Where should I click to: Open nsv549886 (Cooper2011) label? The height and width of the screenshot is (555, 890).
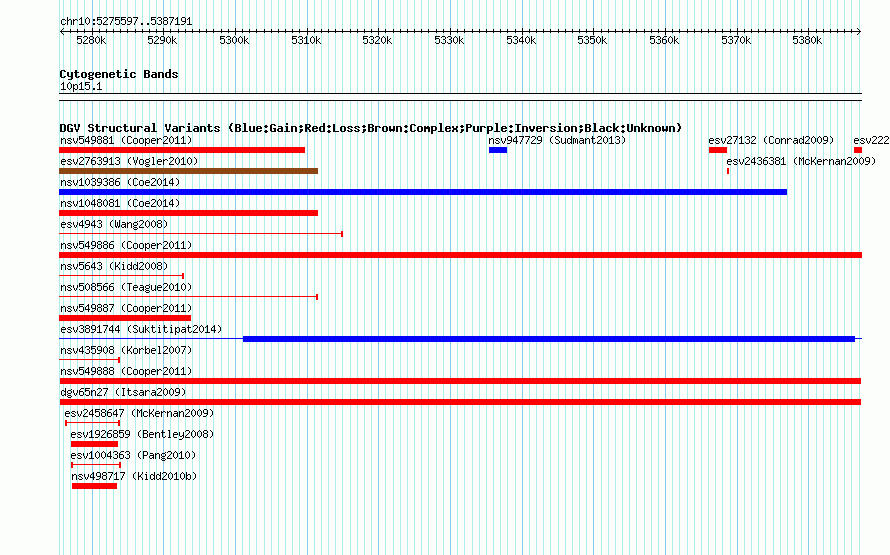[x=126, y=245]
